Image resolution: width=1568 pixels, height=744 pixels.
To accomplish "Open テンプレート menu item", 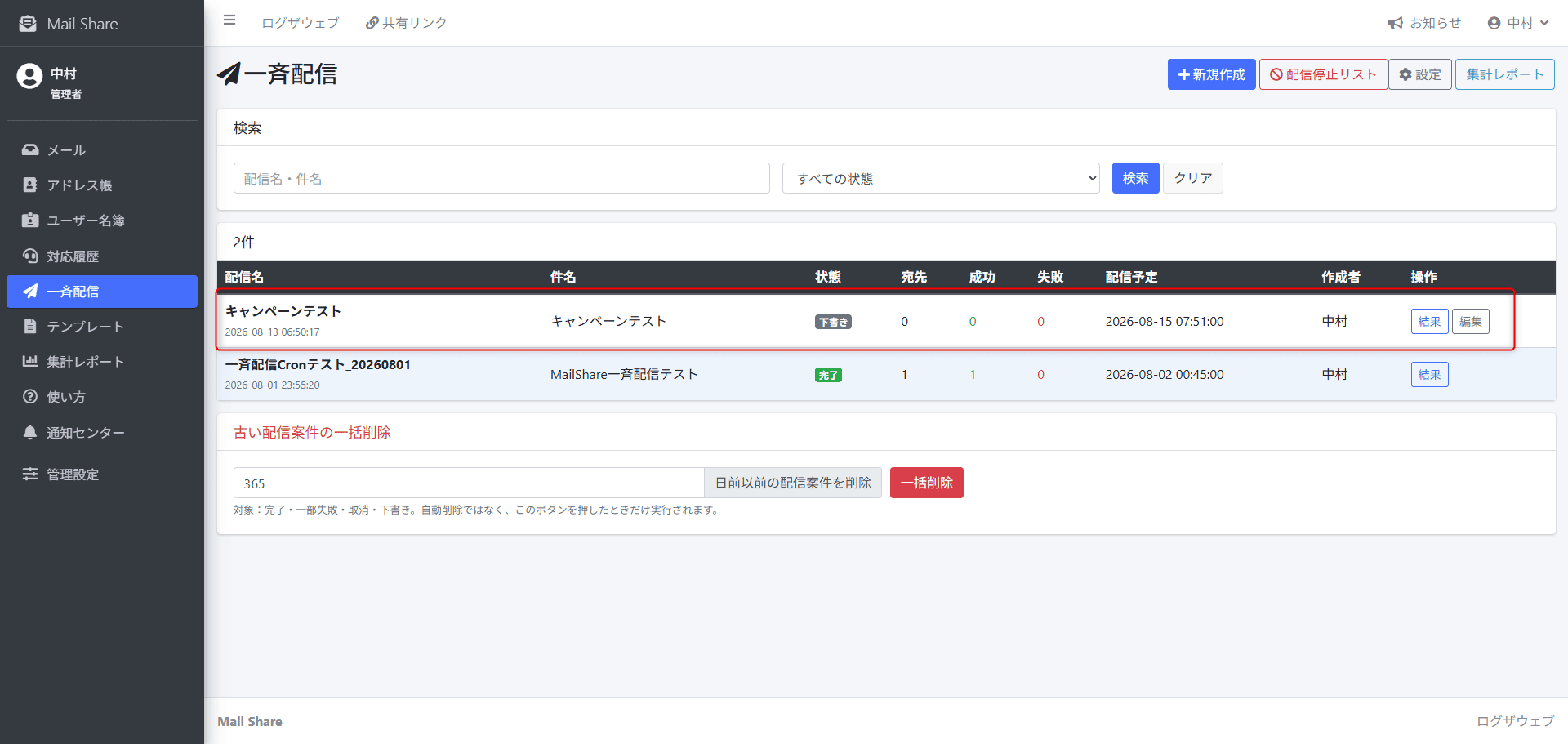I will 102,326.
